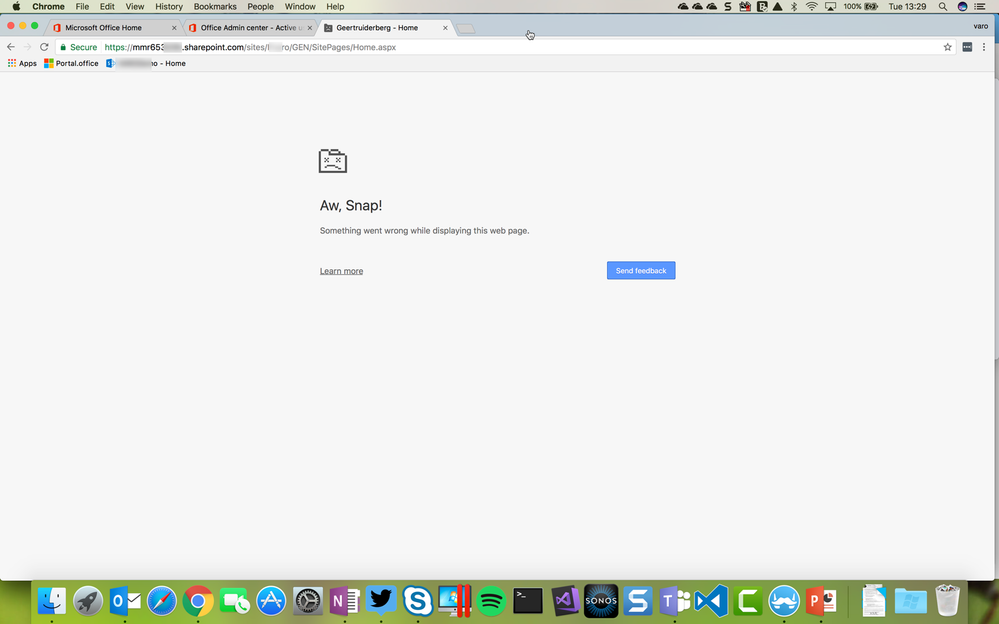The width and height of the screenshot is (999, 624).
Task: Launch Safari from the Dock
Action: tap(162, 601)
